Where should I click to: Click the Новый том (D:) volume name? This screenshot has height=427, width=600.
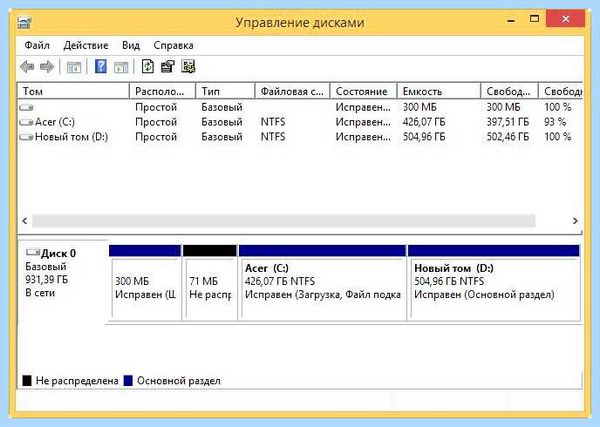point(72,137)
